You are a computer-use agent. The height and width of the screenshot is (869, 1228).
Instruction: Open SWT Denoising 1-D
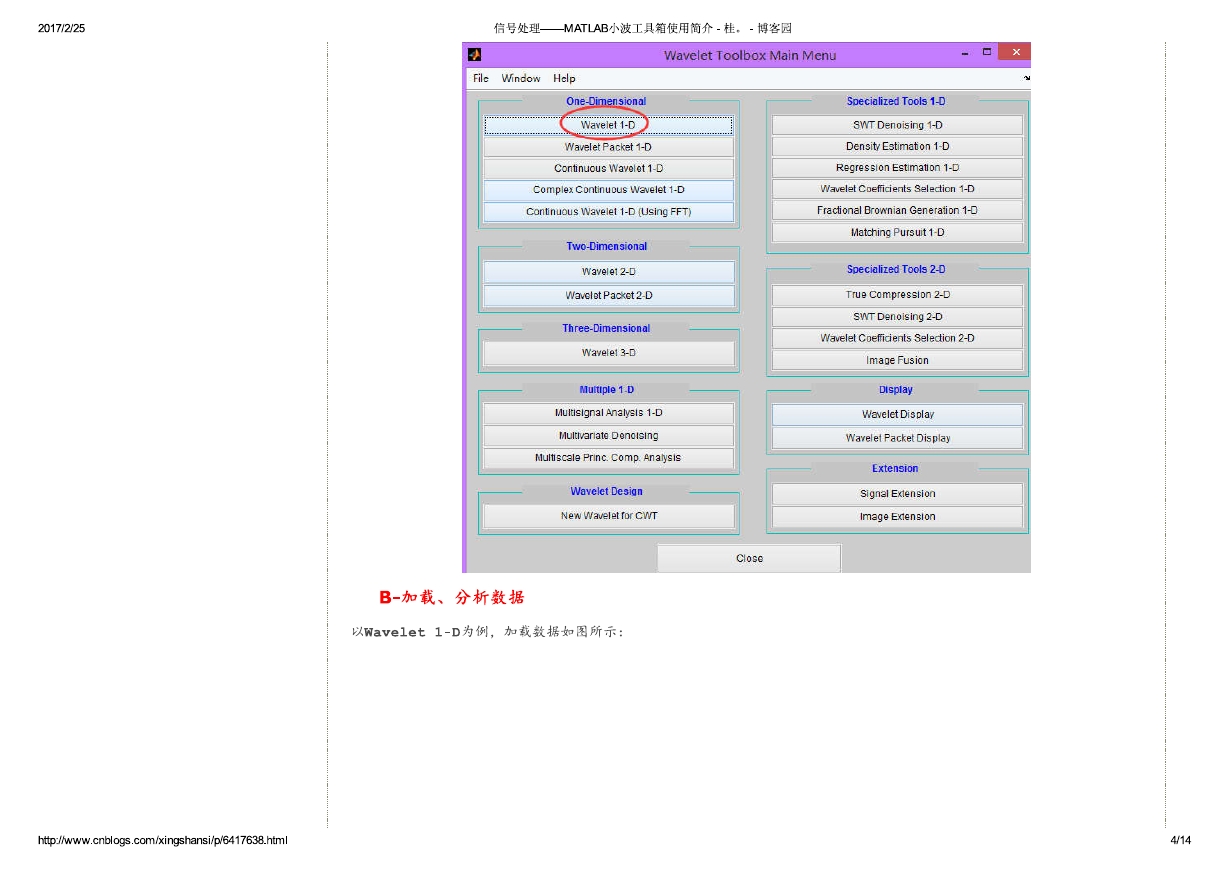[897, 125]
